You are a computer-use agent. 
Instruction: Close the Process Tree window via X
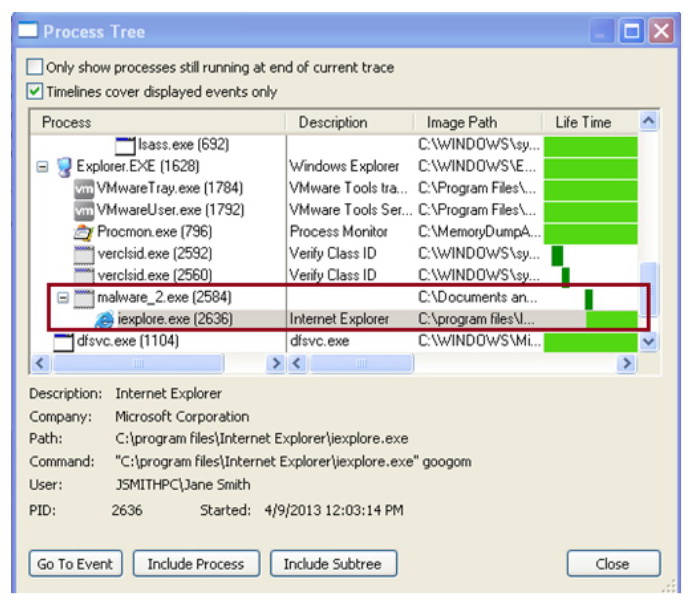click(x=661, y=31)
